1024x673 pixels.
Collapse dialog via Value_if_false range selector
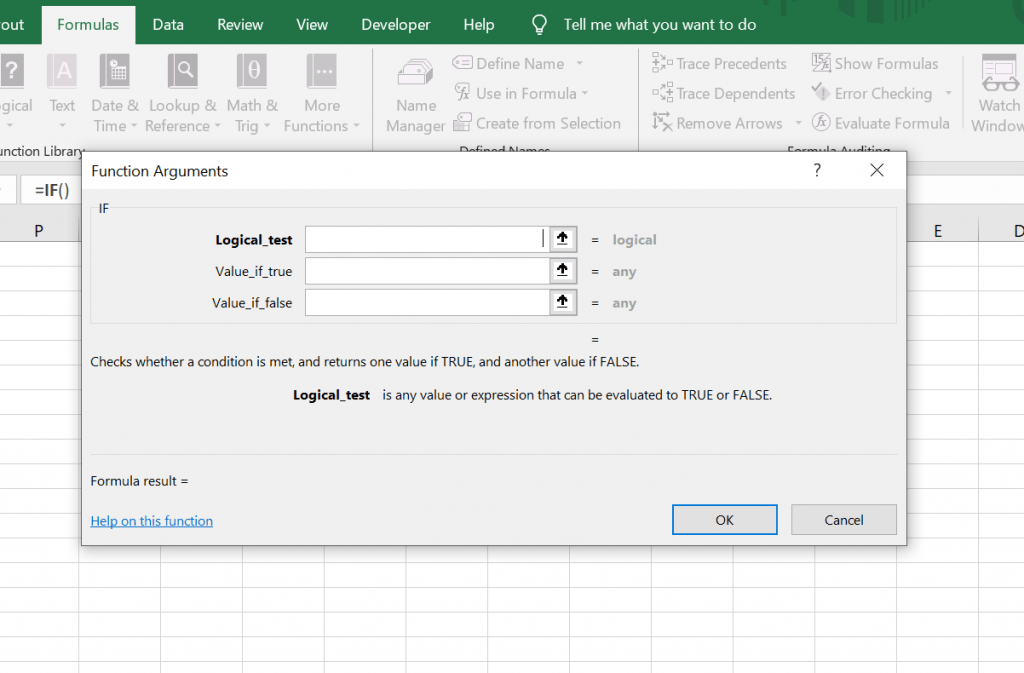click(x=562, y=302)
